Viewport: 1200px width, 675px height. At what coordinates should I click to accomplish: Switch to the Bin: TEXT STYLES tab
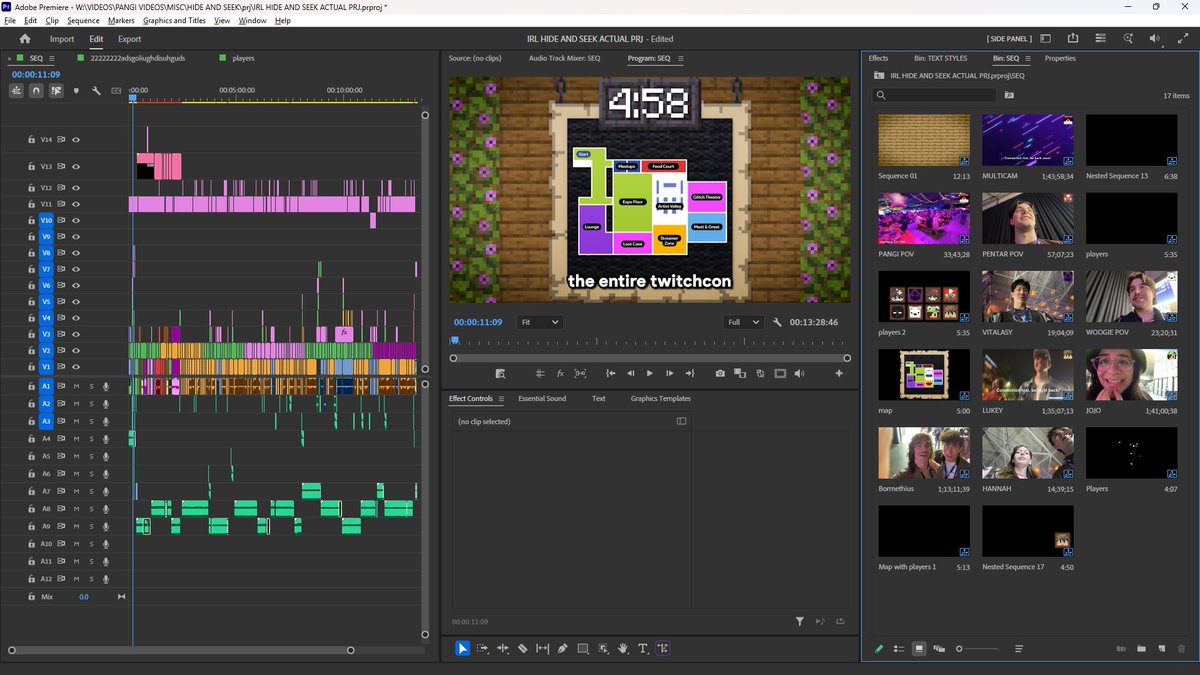[x=941, y=59]
